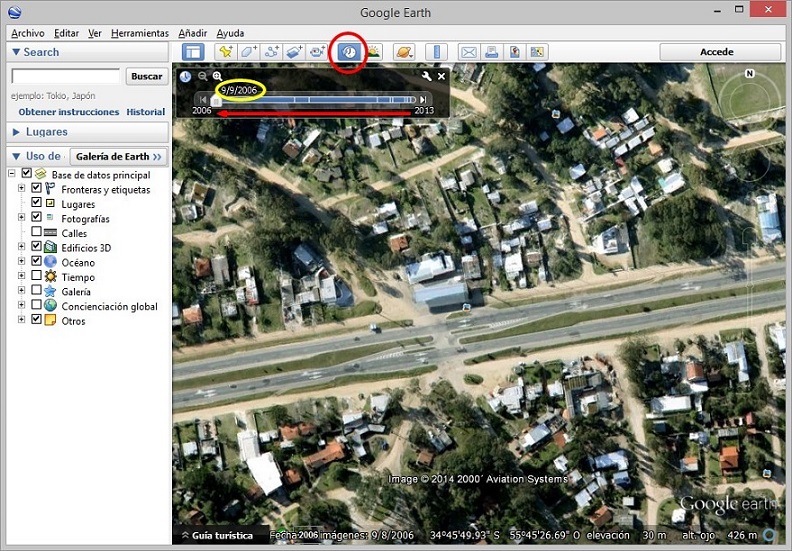Screen dimensions: 792x551
Task: Save image icon in toolbar
Action: coord(515,52)
